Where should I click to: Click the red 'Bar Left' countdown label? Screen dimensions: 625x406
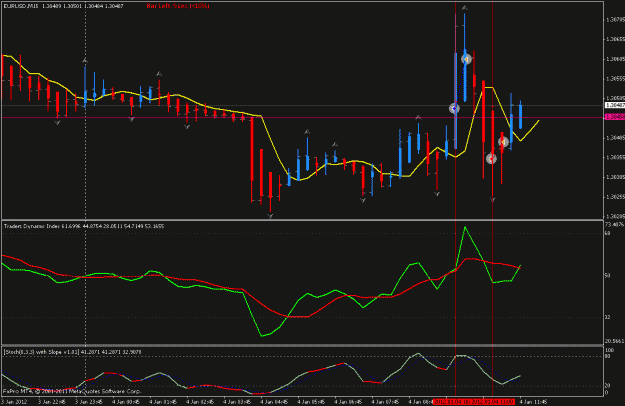tap(177, 6)
